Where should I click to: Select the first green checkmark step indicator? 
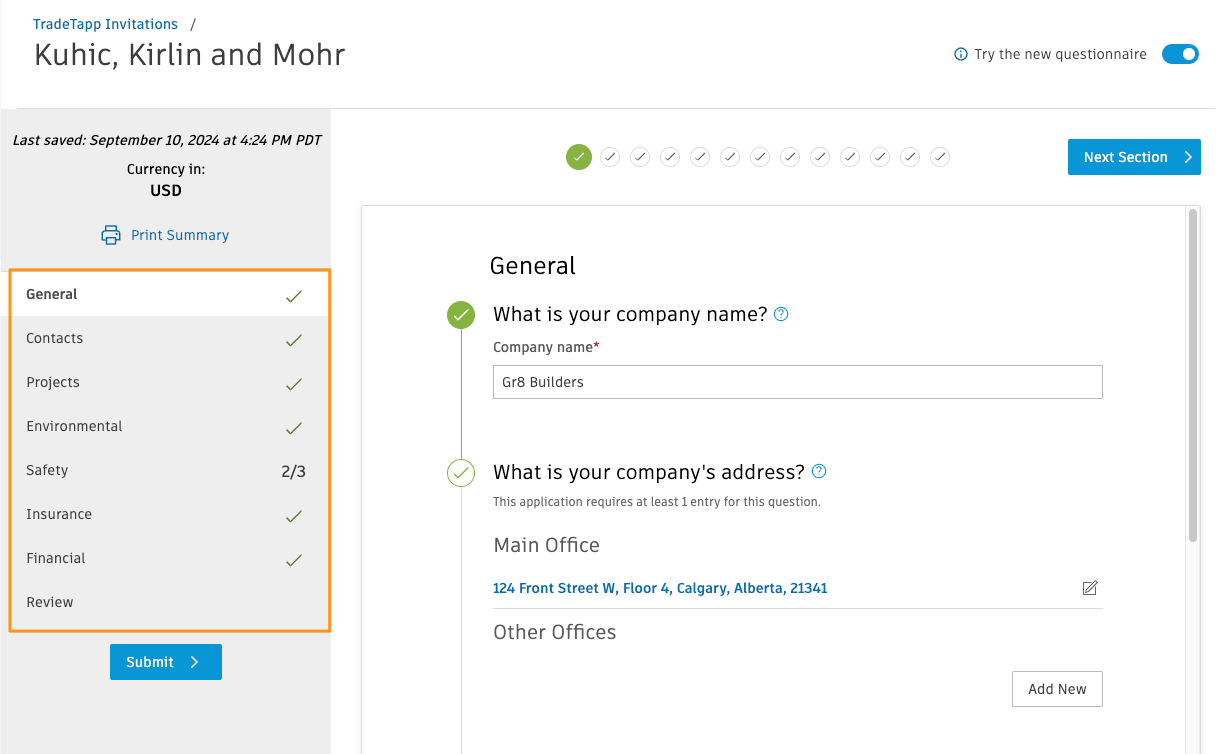tap(579, 157)
